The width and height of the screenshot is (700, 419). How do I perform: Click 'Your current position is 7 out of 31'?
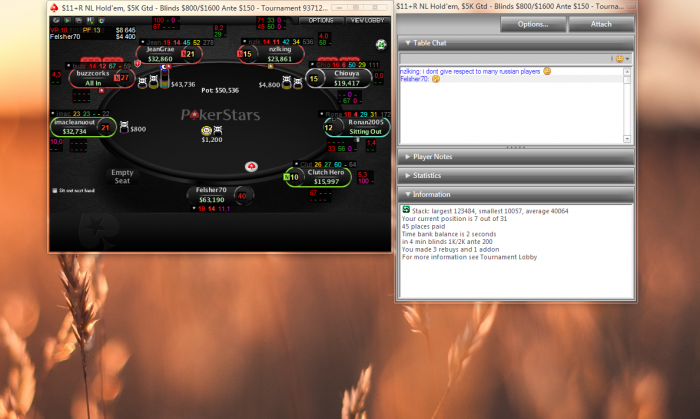pos(454,219)
